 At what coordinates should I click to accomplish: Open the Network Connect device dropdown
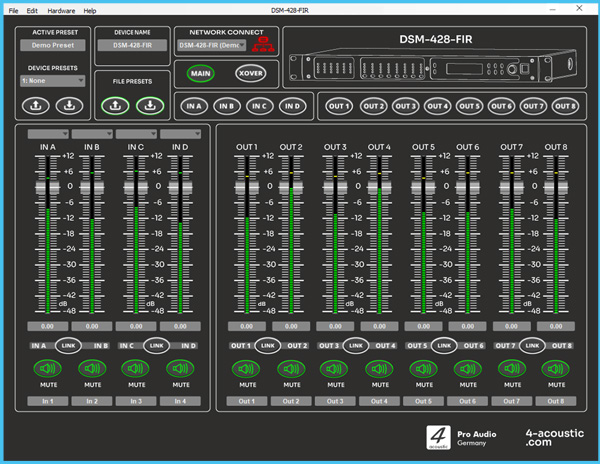click(x=212, y=45)
